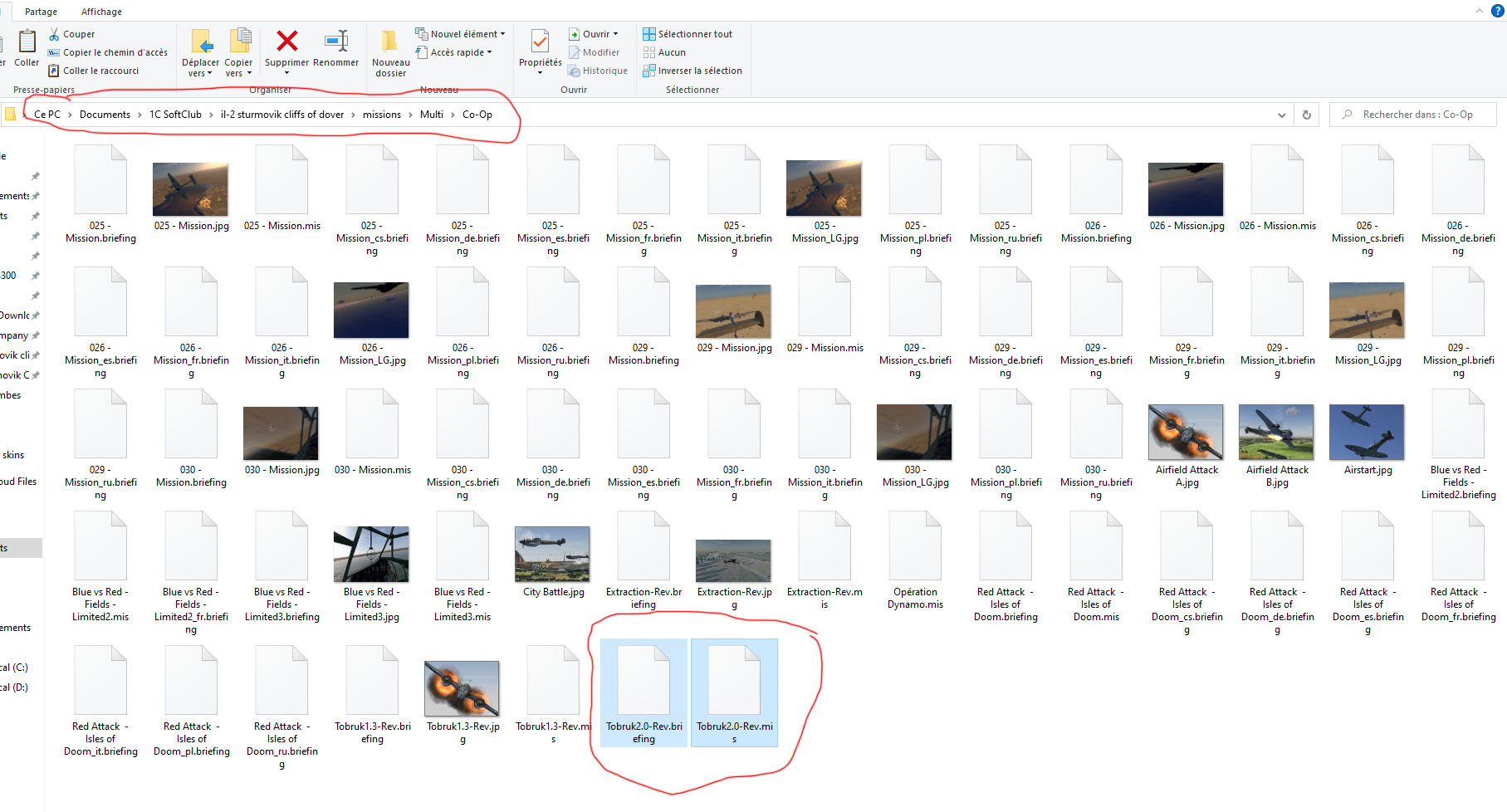Click Inverser la sélection

(692, 71)
